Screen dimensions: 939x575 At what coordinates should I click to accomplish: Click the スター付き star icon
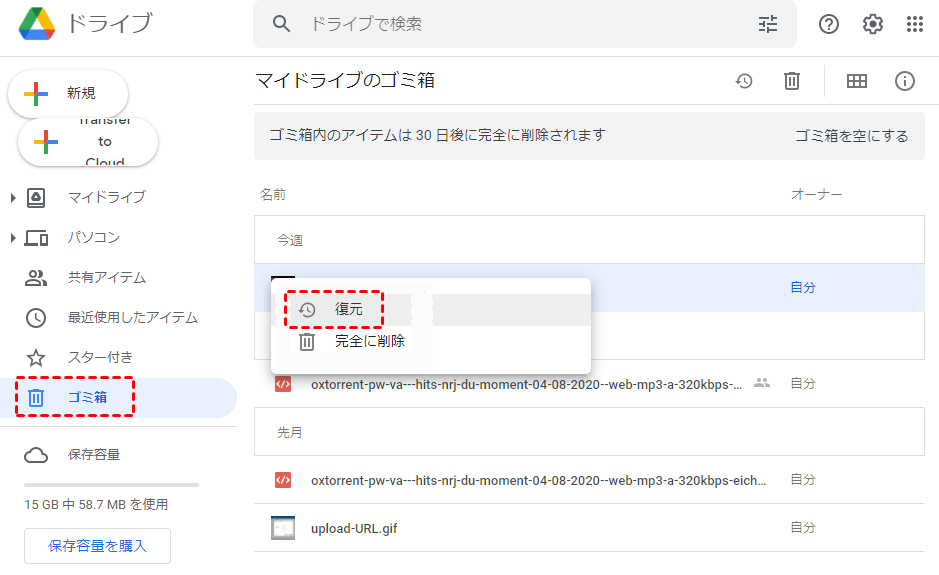(36, 358)
